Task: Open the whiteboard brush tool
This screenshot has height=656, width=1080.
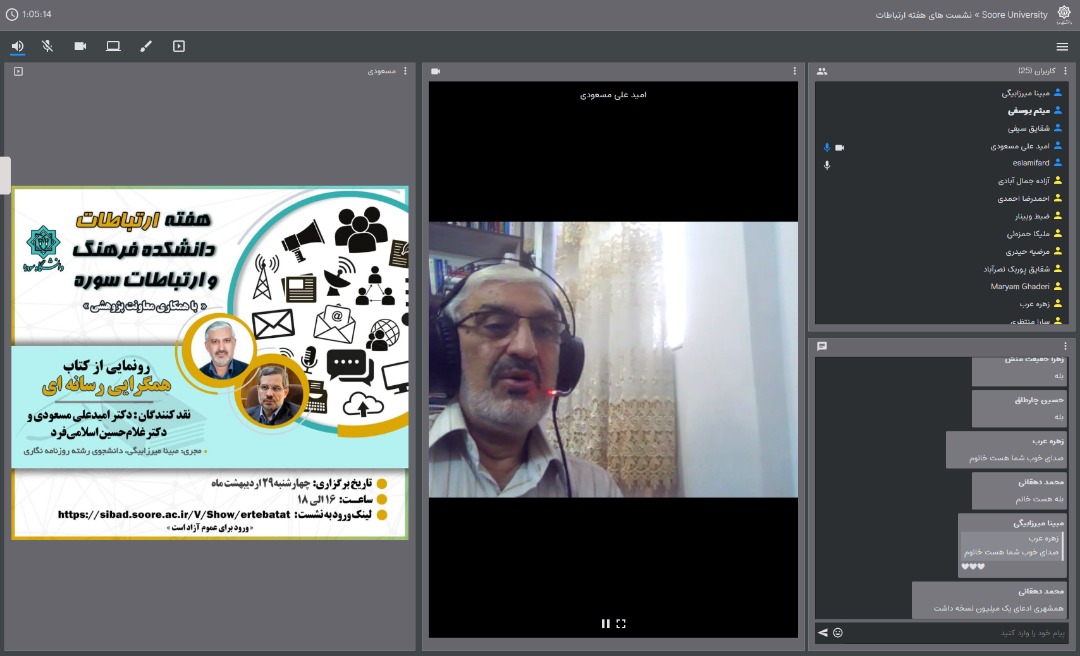Action: point(146,46)
